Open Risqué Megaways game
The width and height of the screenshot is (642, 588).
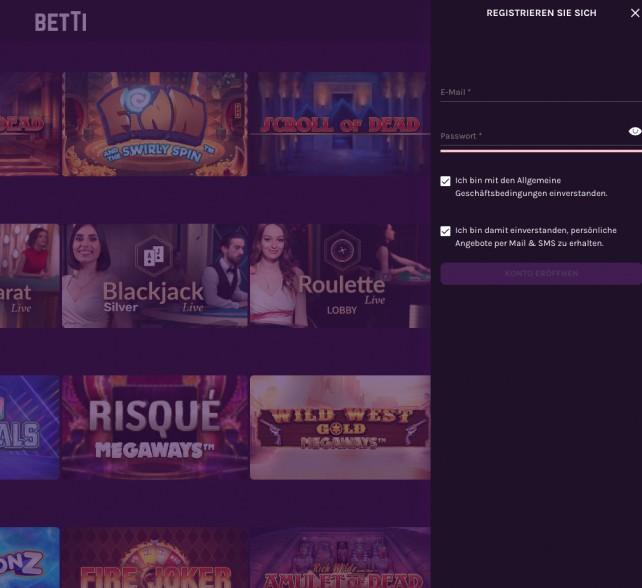pos(155,427)
